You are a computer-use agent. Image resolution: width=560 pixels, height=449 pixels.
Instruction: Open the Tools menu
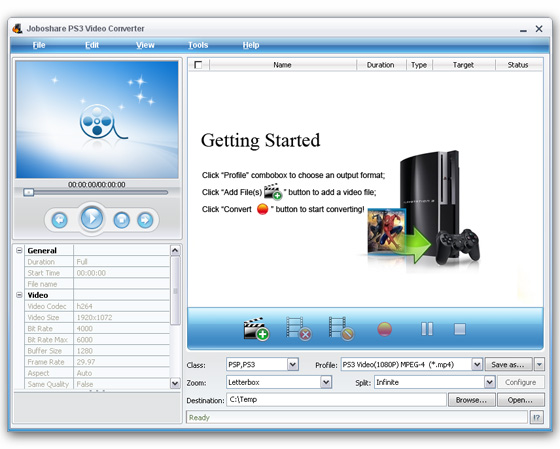click(x=198, y=45)
